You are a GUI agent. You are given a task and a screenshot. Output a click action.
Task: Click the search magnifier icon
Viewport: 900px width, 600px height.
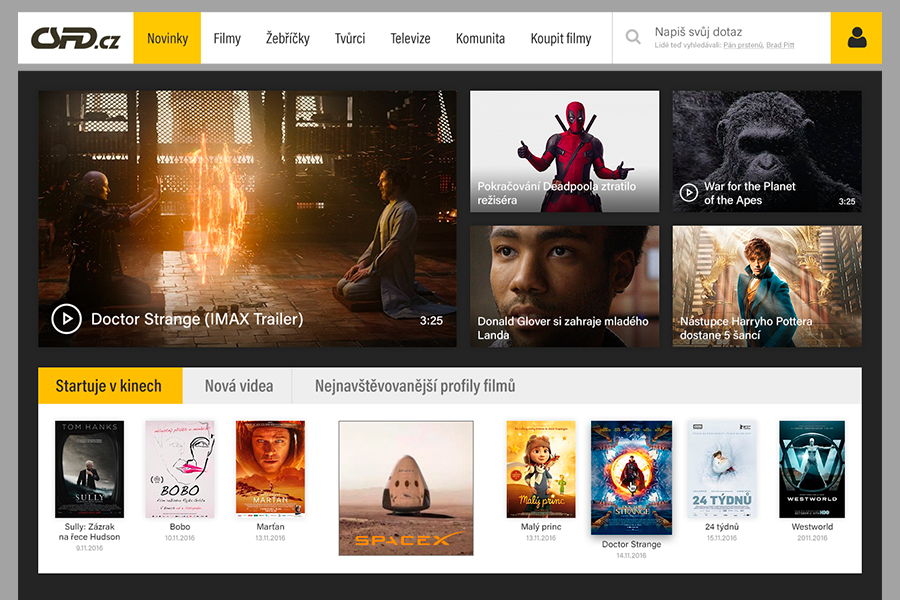pyautogui.click(x=633, y=38)
